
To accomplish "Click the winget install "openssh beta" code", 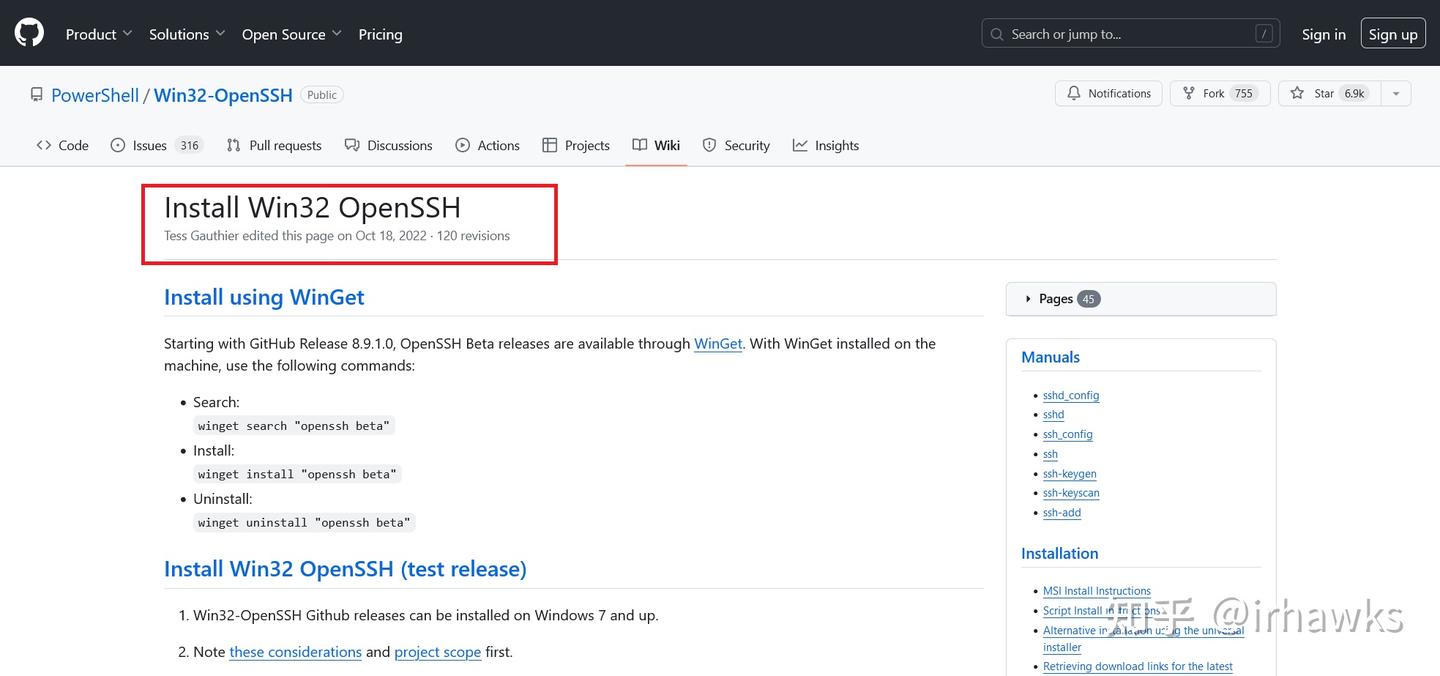I will coord(297,474).
